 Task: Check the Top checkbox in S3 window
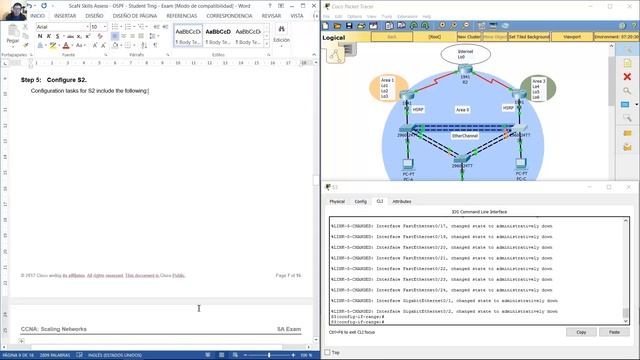pos(327,352)
